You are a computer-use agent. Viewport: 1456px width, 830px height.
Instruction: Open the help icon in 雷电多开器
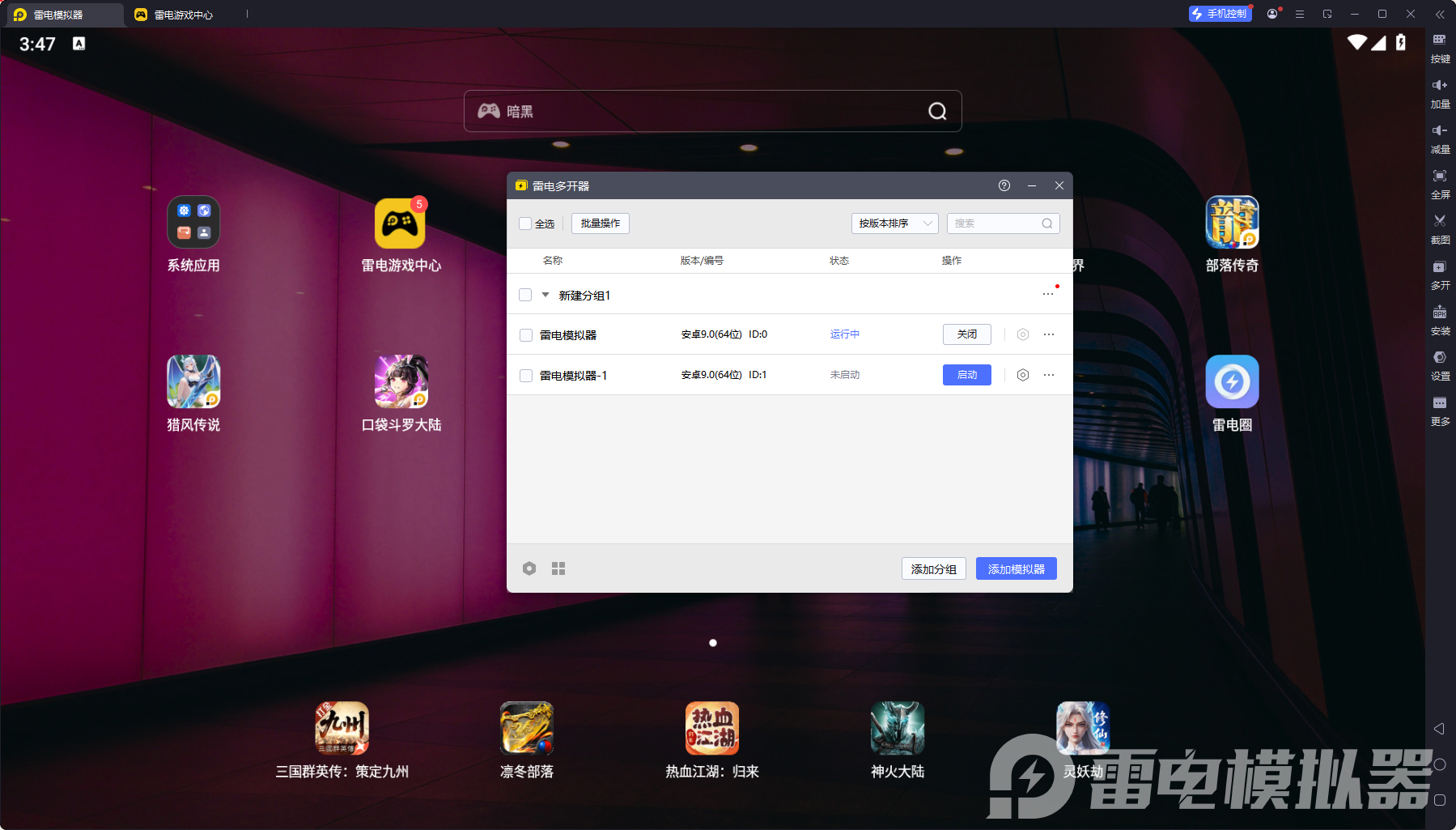click(1004, 185)
